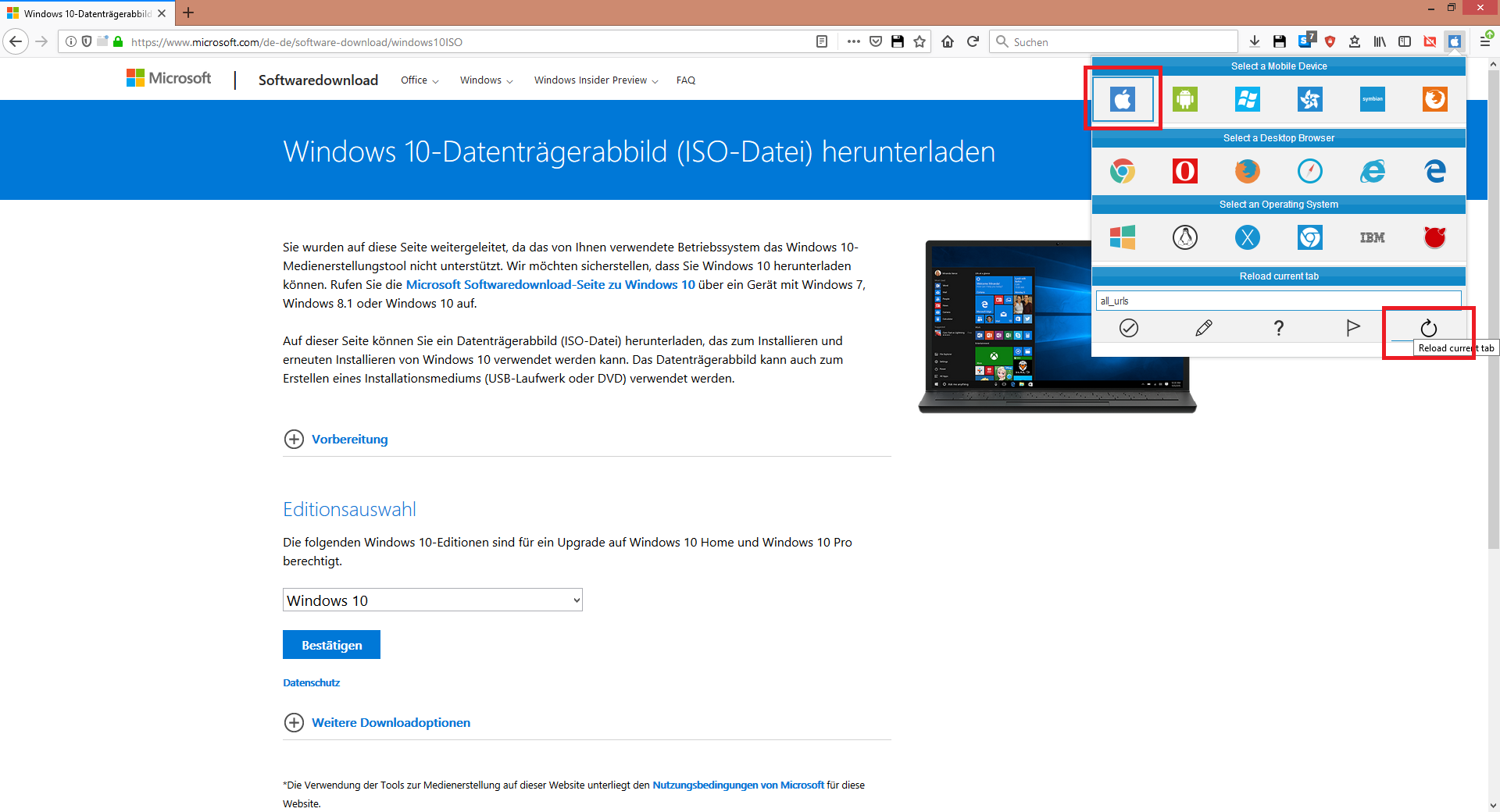Pick the Chrome desktop browser icon
Screen dimensions: 1500x812
1122,171
